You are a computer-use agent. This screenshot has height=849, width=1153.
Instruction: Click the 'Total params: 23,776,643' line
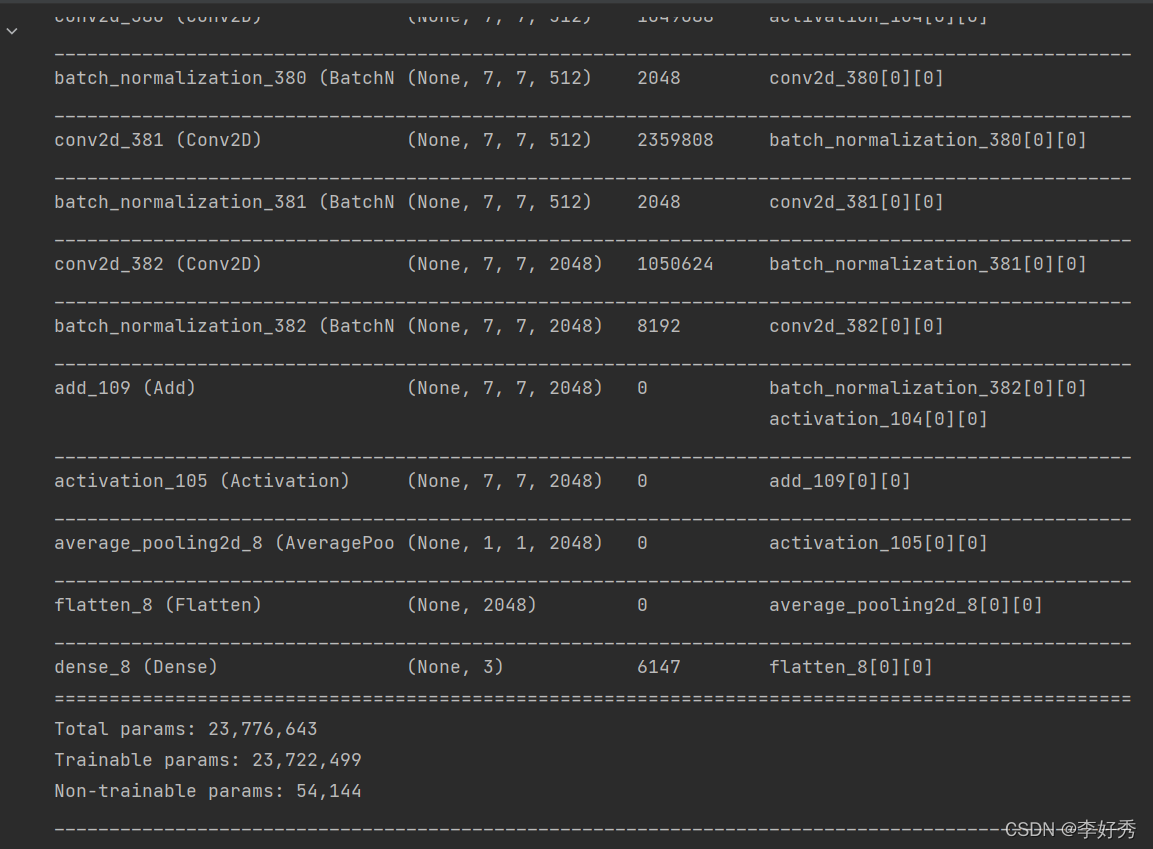point(186,729)
